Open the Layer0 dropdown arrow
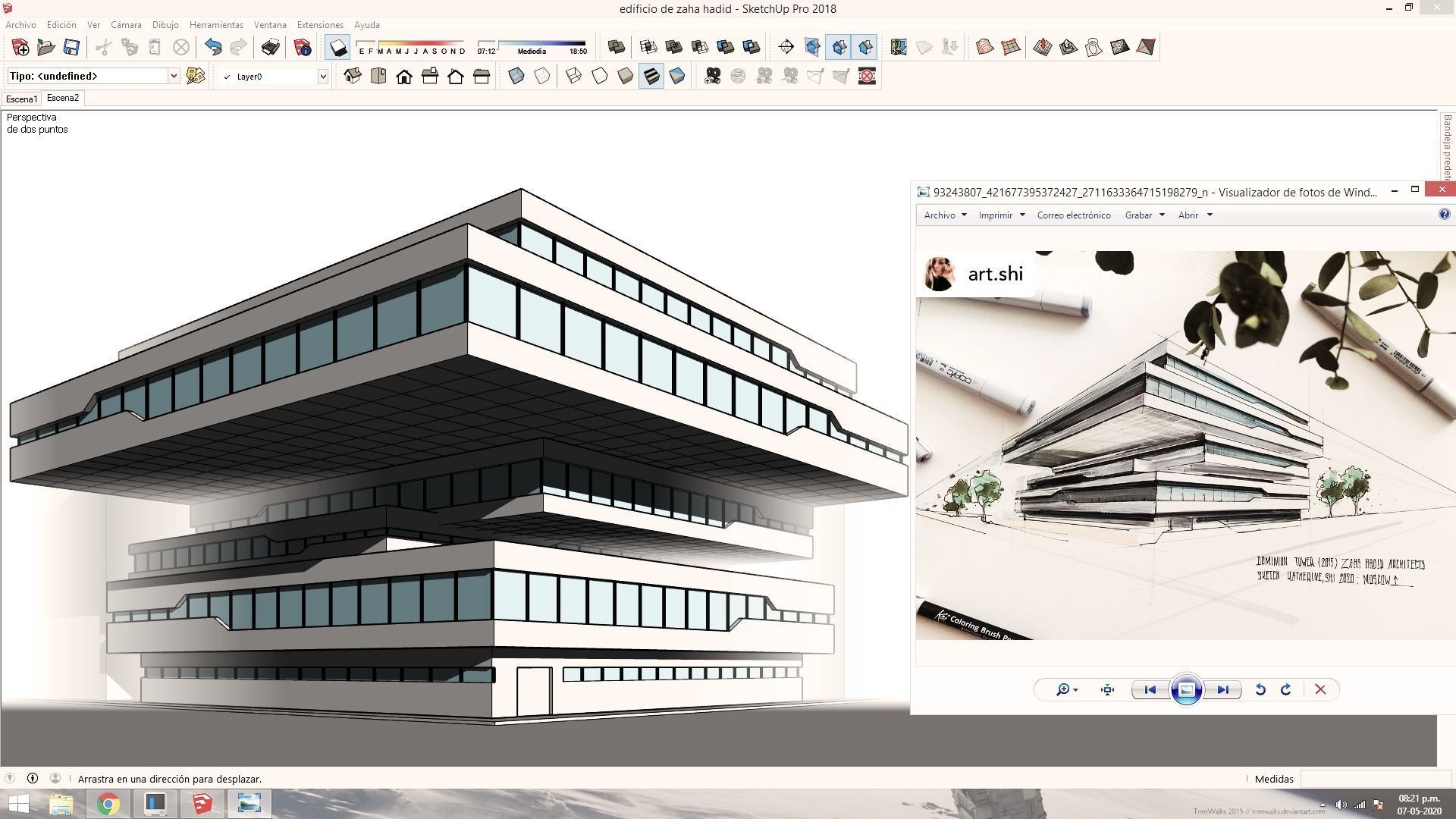1456x819 pixels. pos(322,76)
